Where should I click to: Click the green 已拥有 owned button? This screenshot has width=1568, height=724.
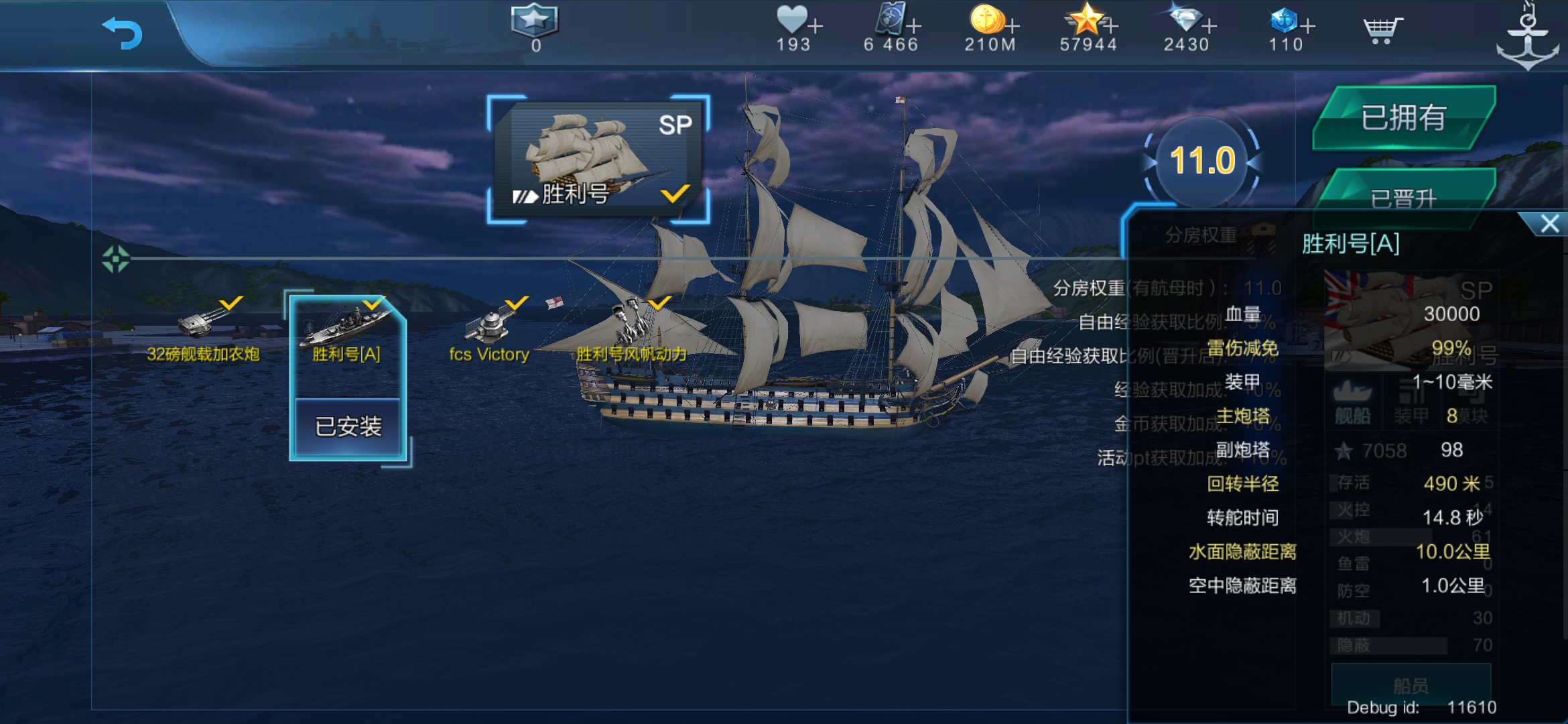coord(1403,118)
